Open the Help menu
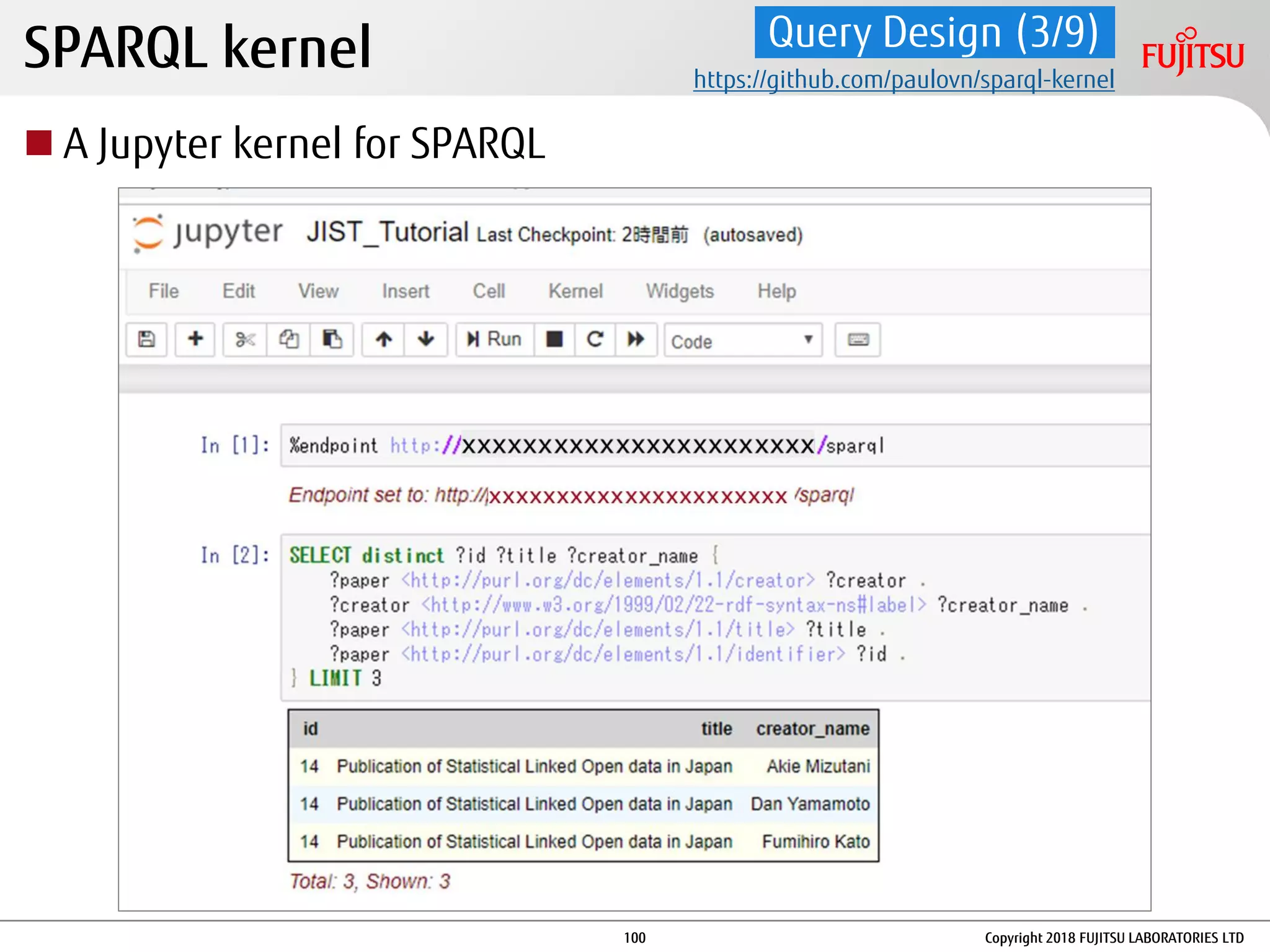Viewport: 1270px width, 952px height. 776,291
